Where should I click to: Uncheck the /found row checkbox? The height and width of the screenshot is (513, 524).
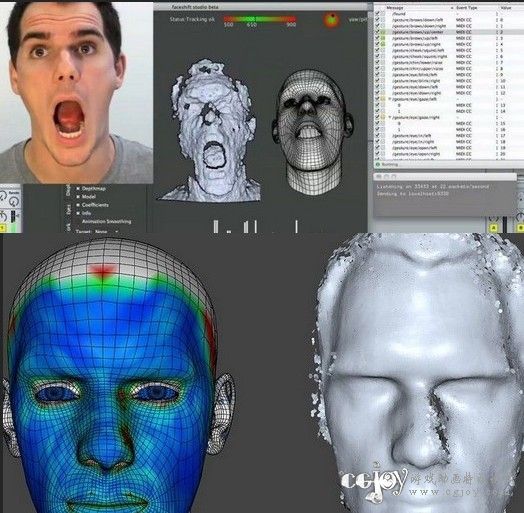(x=378, y=14)
